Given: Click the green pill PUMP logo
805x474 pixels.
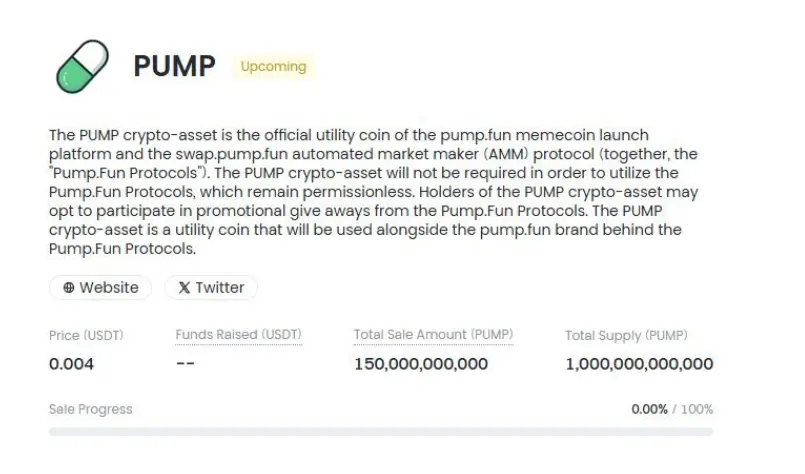Looking at the screenshot, I should click(82, 67).
